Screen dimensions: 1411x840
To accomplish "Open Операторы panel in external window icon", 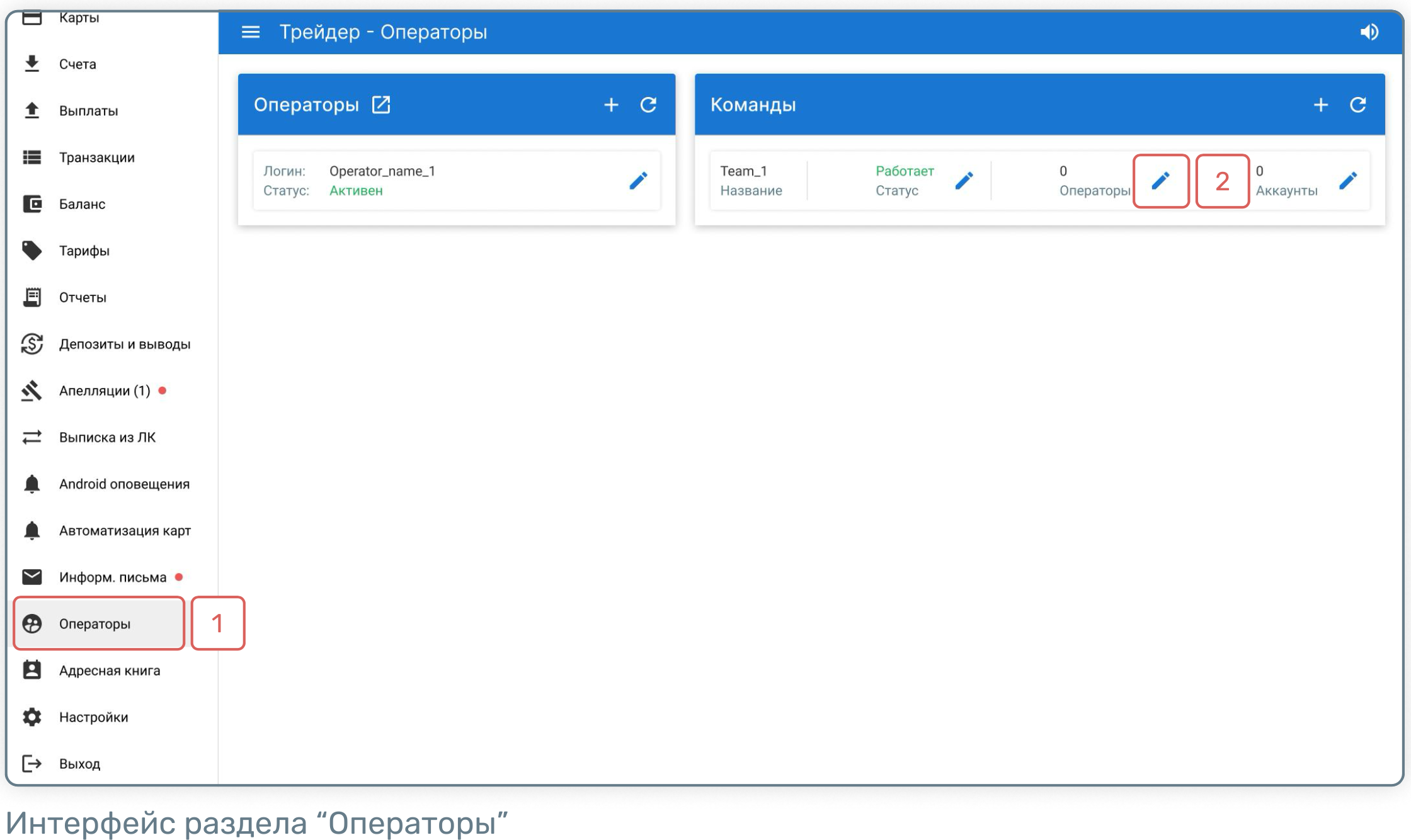I will point(381,105).
